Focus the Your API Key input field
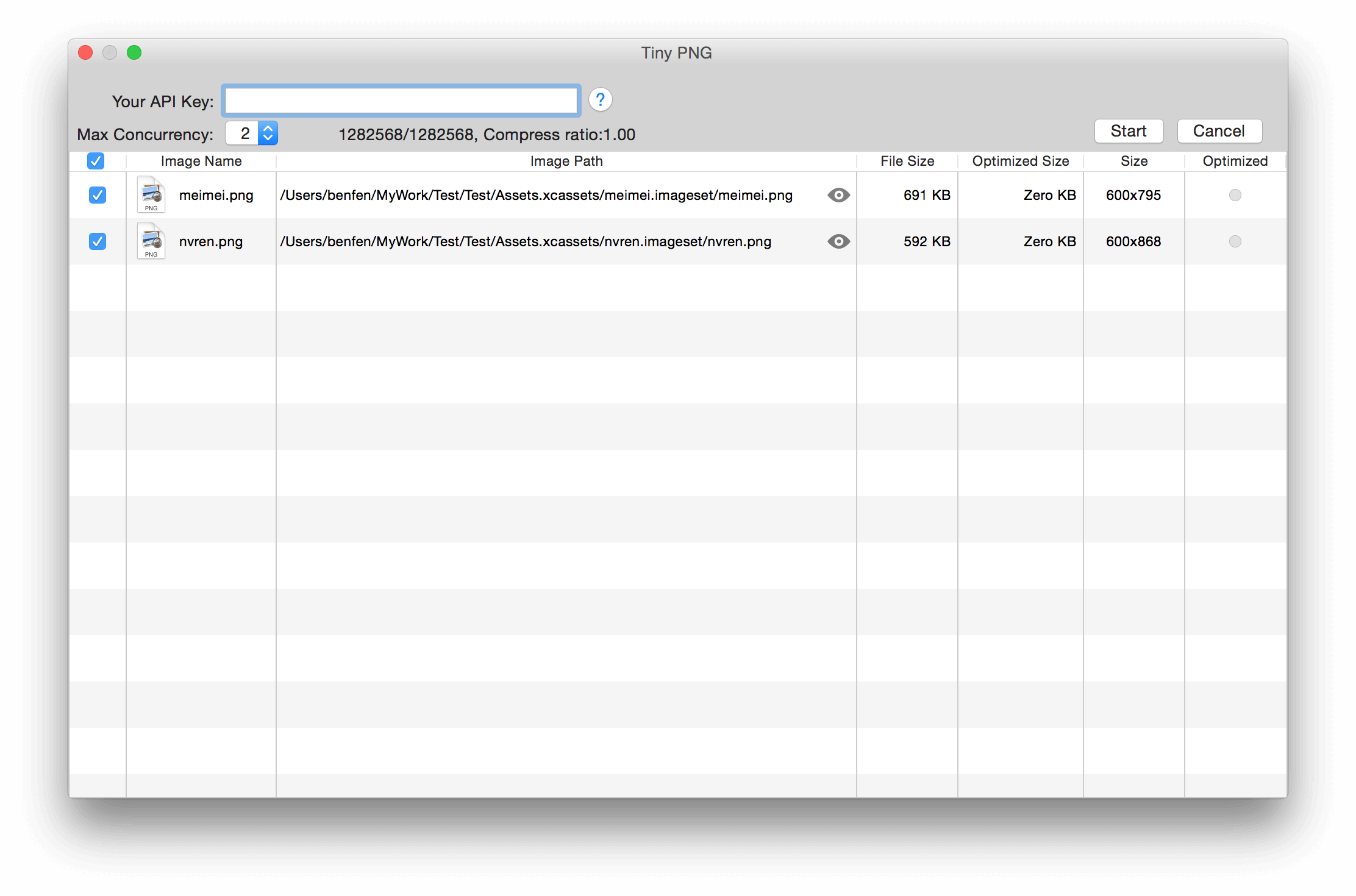The width and height of the screenshot is (1356, 896). (x=401, y=101)
